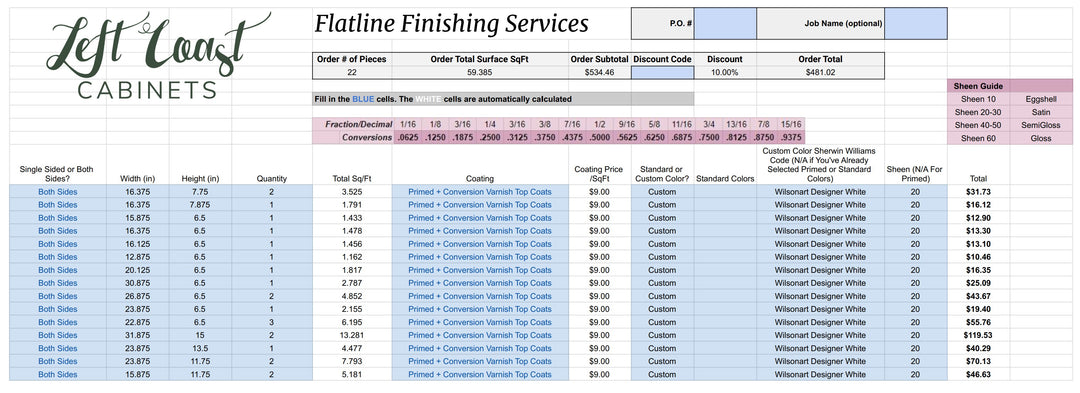Select the Sheen 10 cell

click(x=978, y=99)
